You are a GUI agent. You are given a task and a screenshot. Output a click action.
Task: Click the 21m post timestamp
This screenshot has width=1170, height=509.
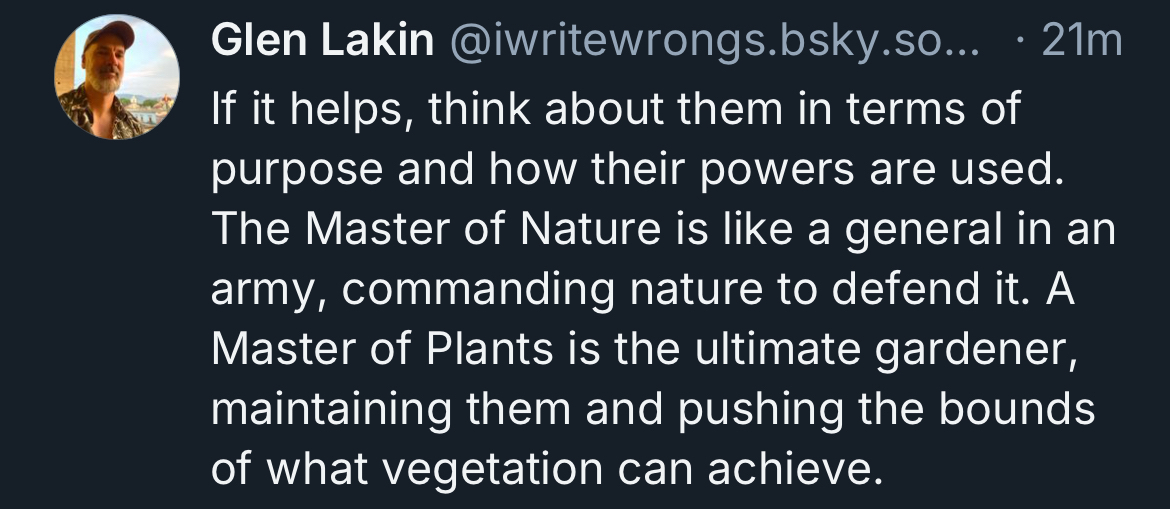pyautogui.click(x=1081, y=42)
